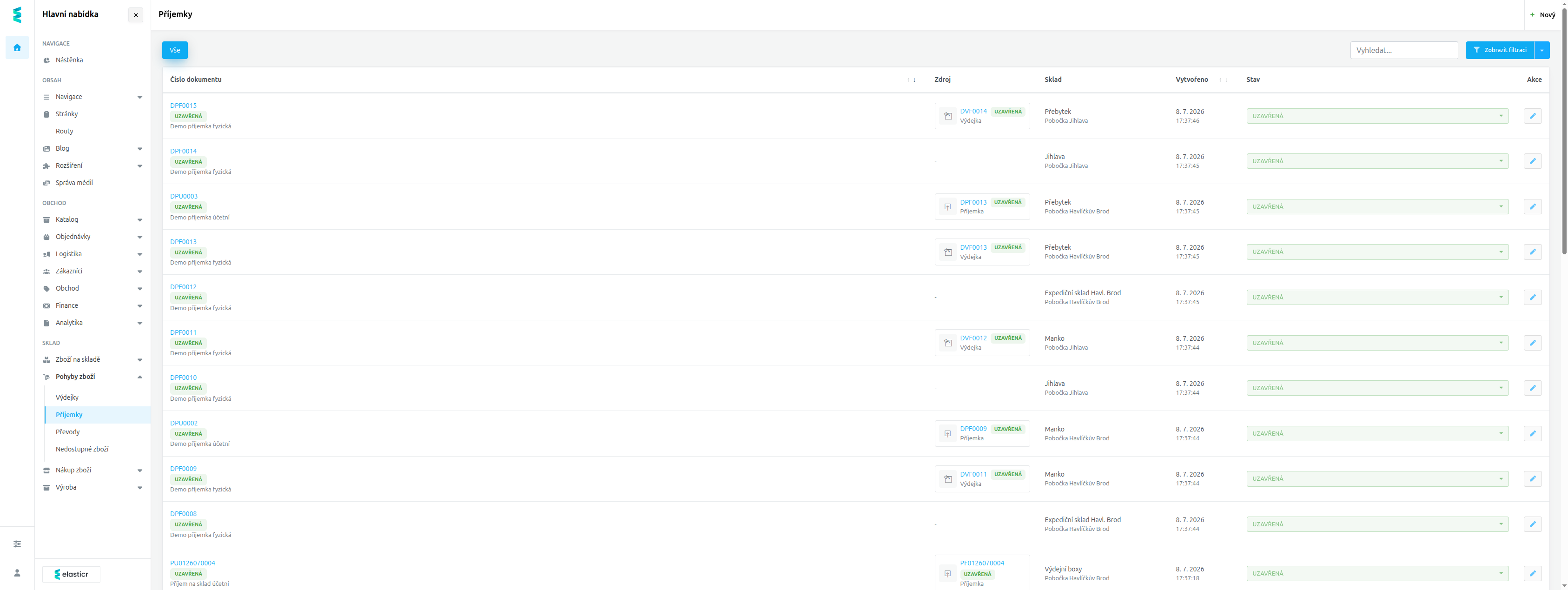This screenshot has height=590, width=1568.
Task: Click the Správa médií icon
Action: [x=46, y=183]
